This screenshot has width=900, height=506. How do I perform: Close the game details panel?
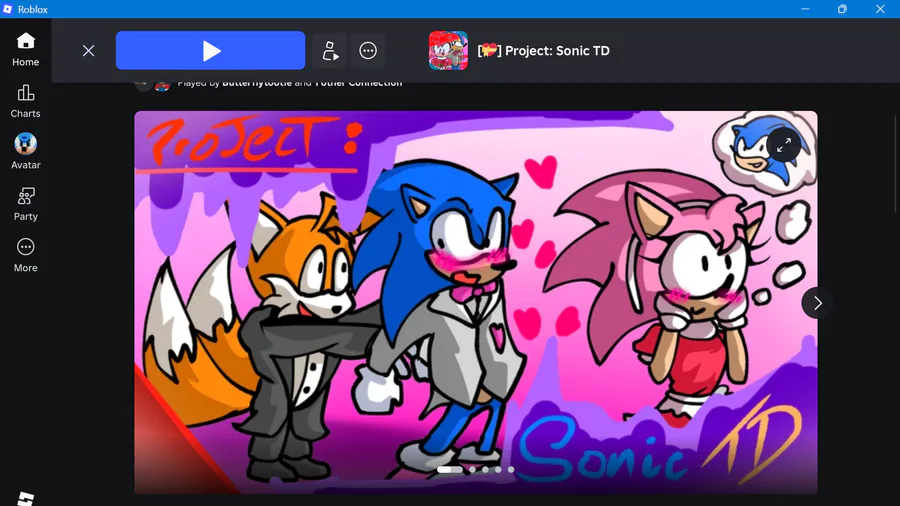88,50
